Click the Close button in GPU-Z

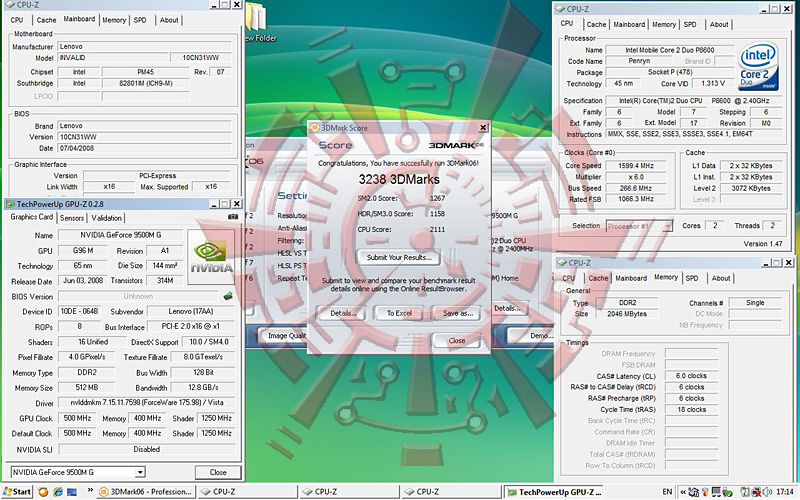[x=218, y=472]
